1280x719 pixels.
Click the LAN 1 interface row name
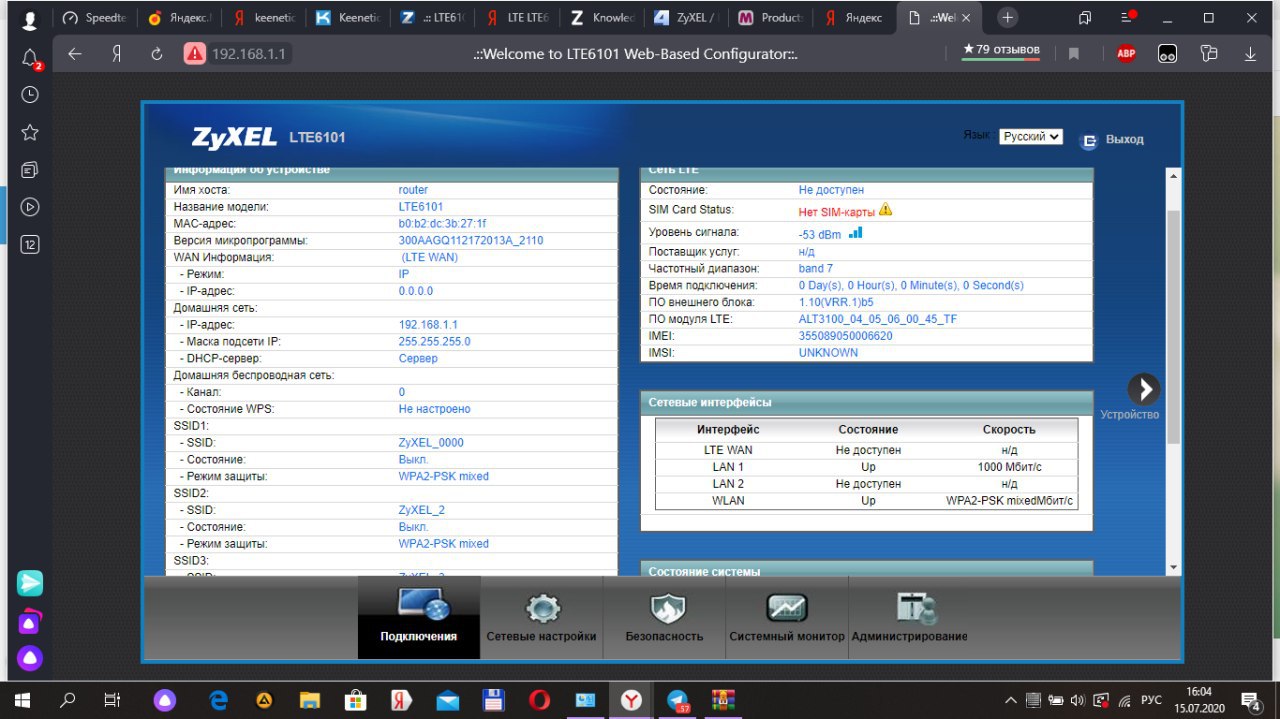point(728,467)
